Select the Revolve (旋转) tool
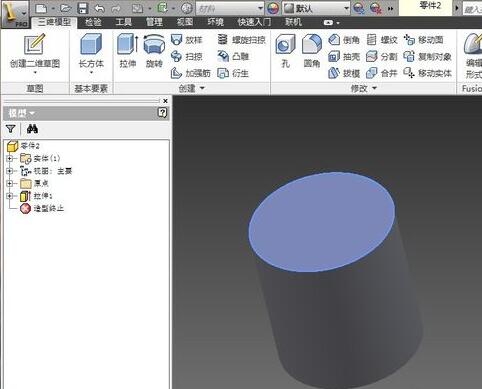 coord(154,50)
